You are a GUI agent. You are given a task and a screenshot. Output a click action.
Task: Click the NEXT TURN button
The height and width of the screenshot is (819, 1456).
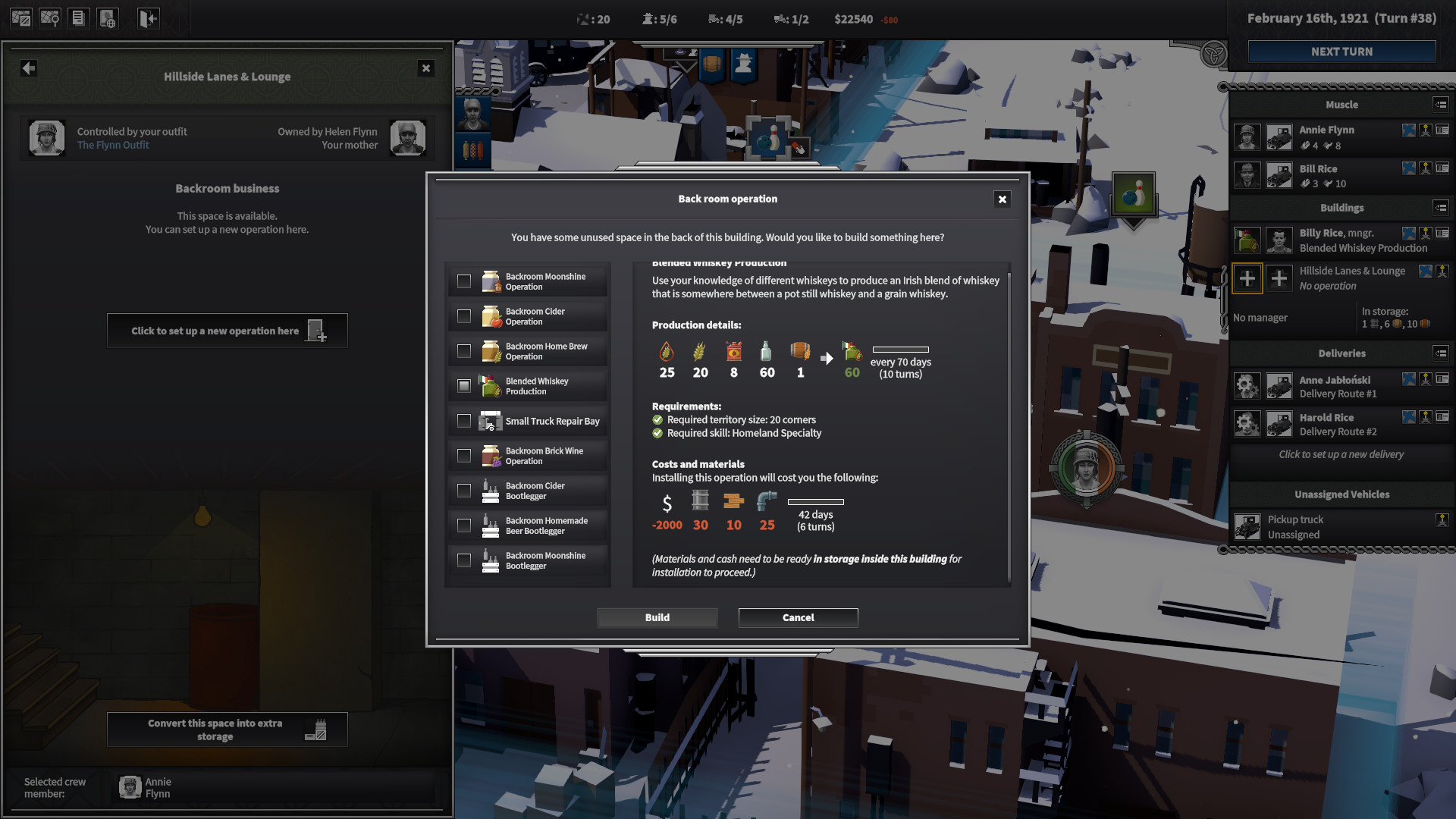coord(1341,52)
